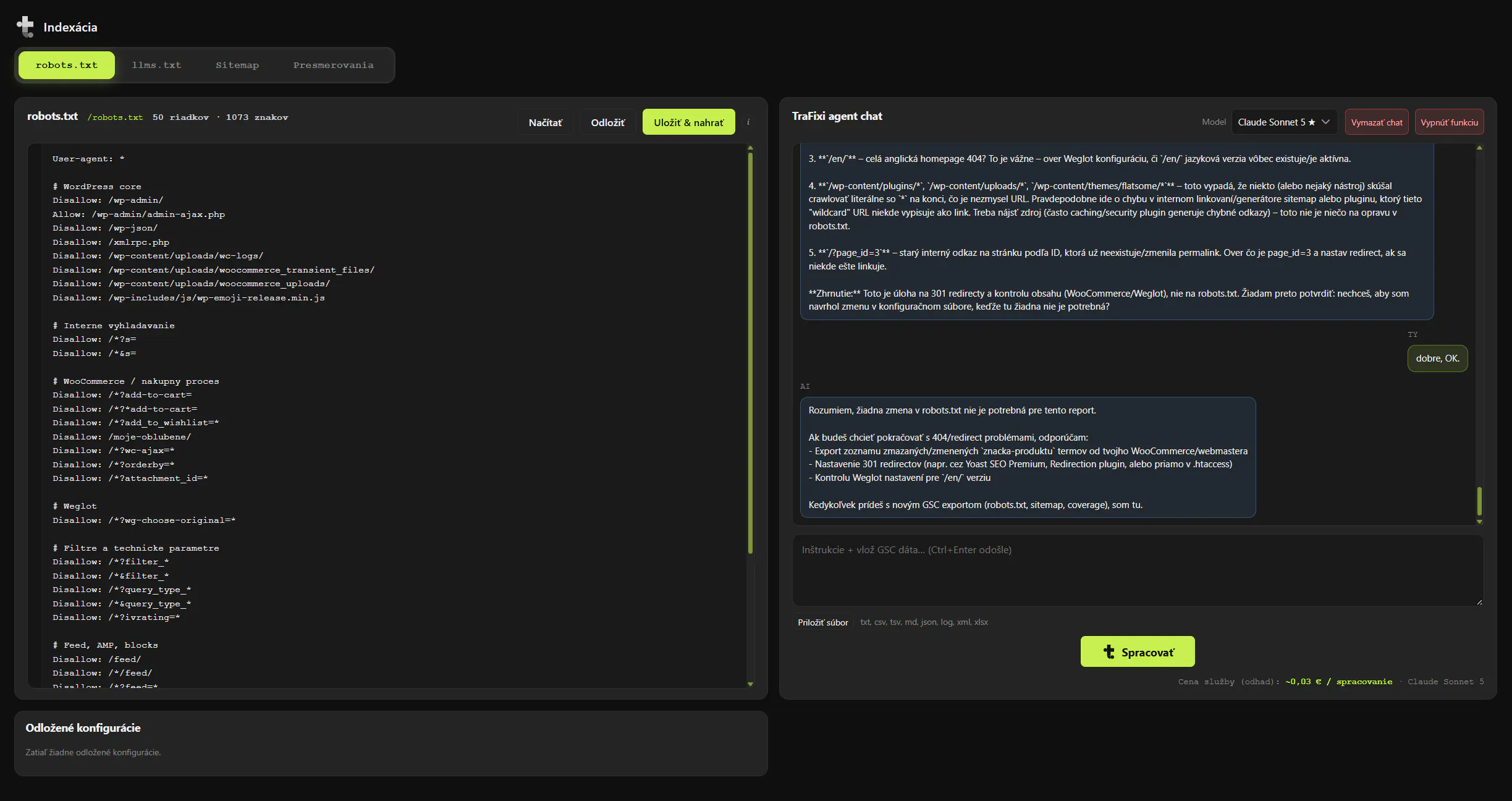
Task: Click the Načítať button
Action: (x=545, y=122)
